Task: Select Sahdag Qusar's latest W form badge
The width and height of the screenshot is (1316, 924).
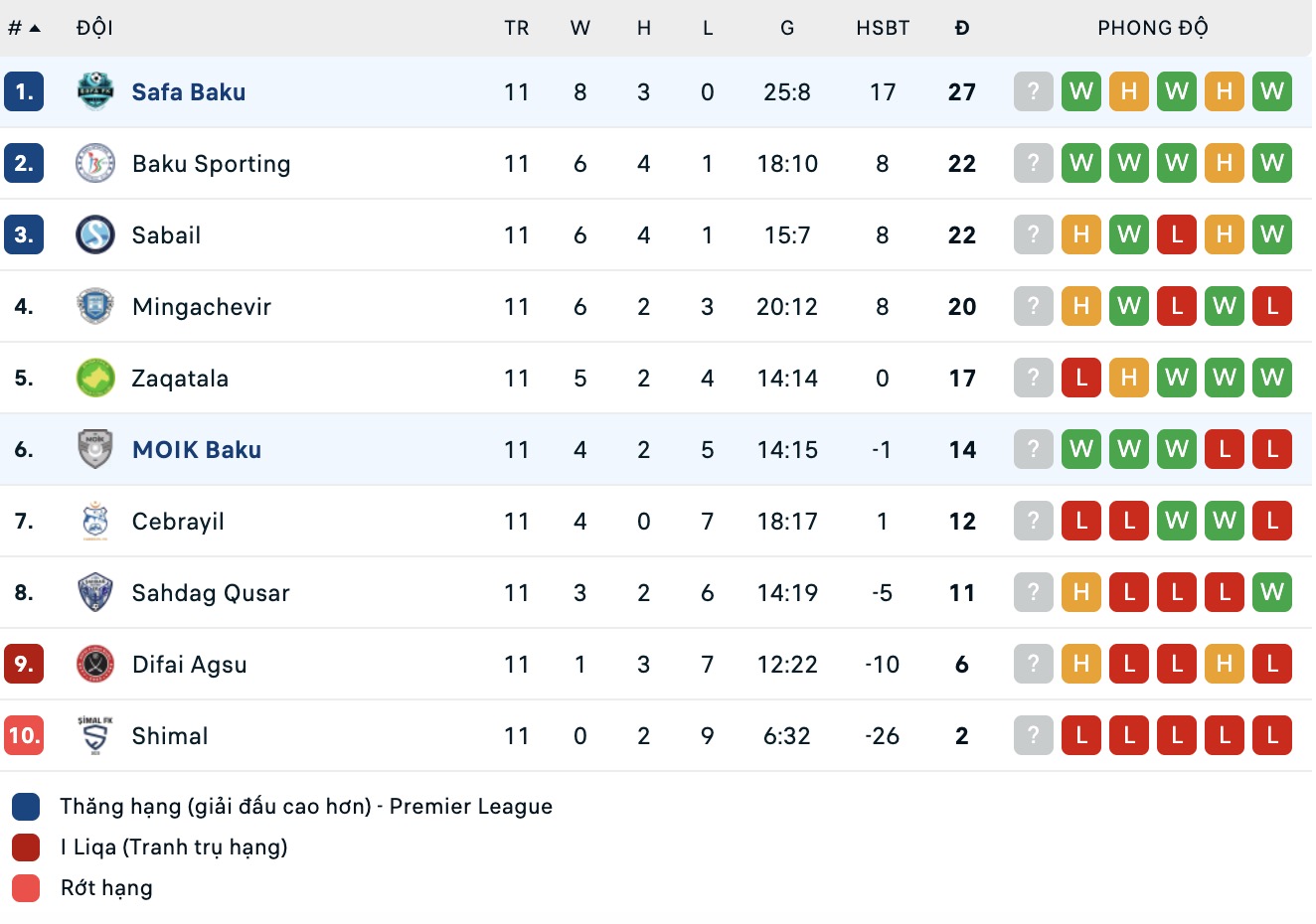Action: [x=1272, y=592]
